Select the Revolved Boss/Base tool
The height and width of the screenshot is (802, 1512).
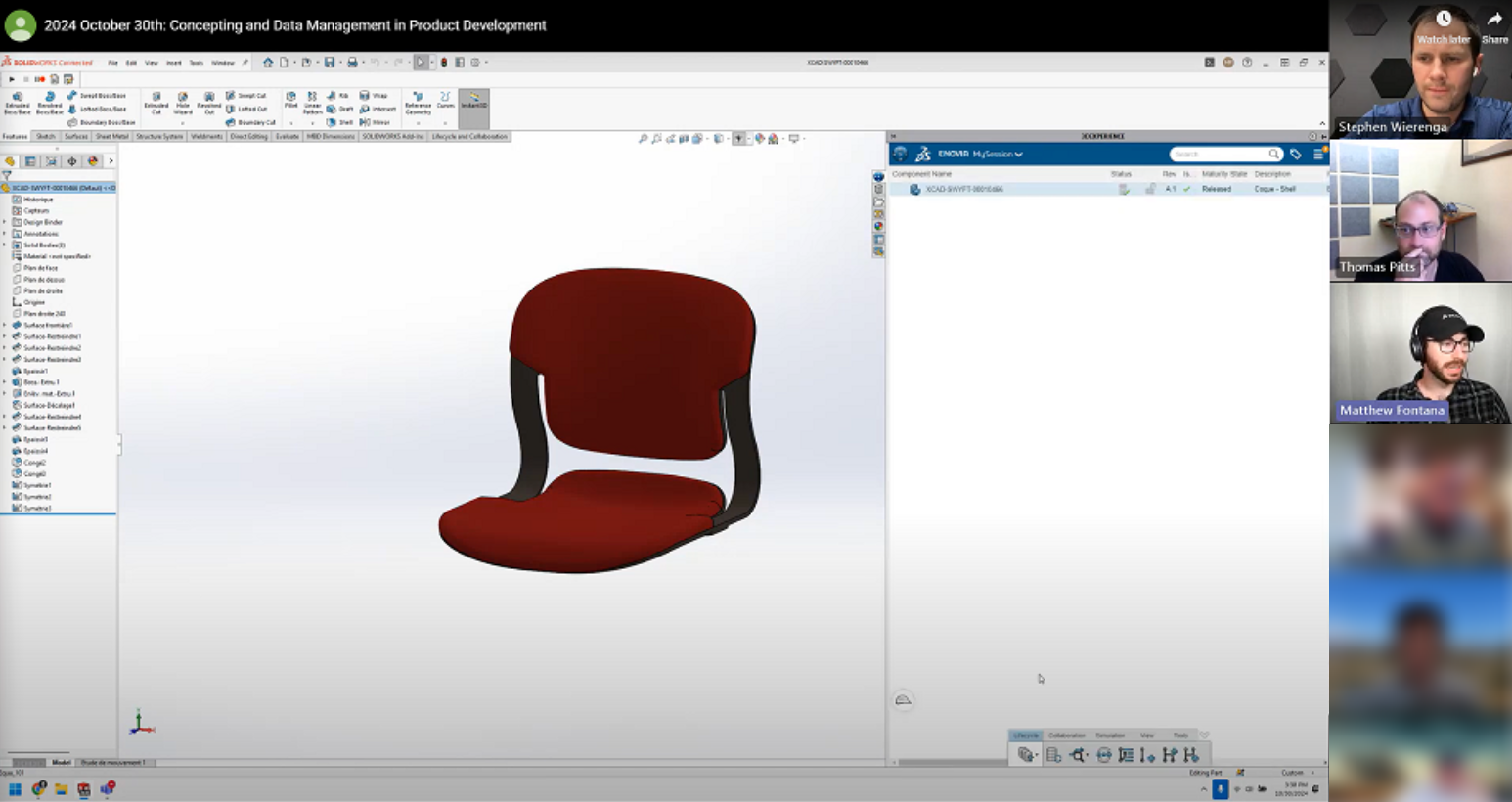[50, 104]
